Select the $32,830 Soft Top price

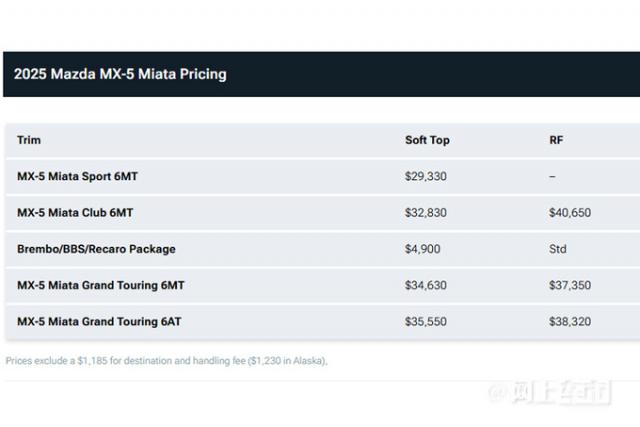tap(426, 213)
